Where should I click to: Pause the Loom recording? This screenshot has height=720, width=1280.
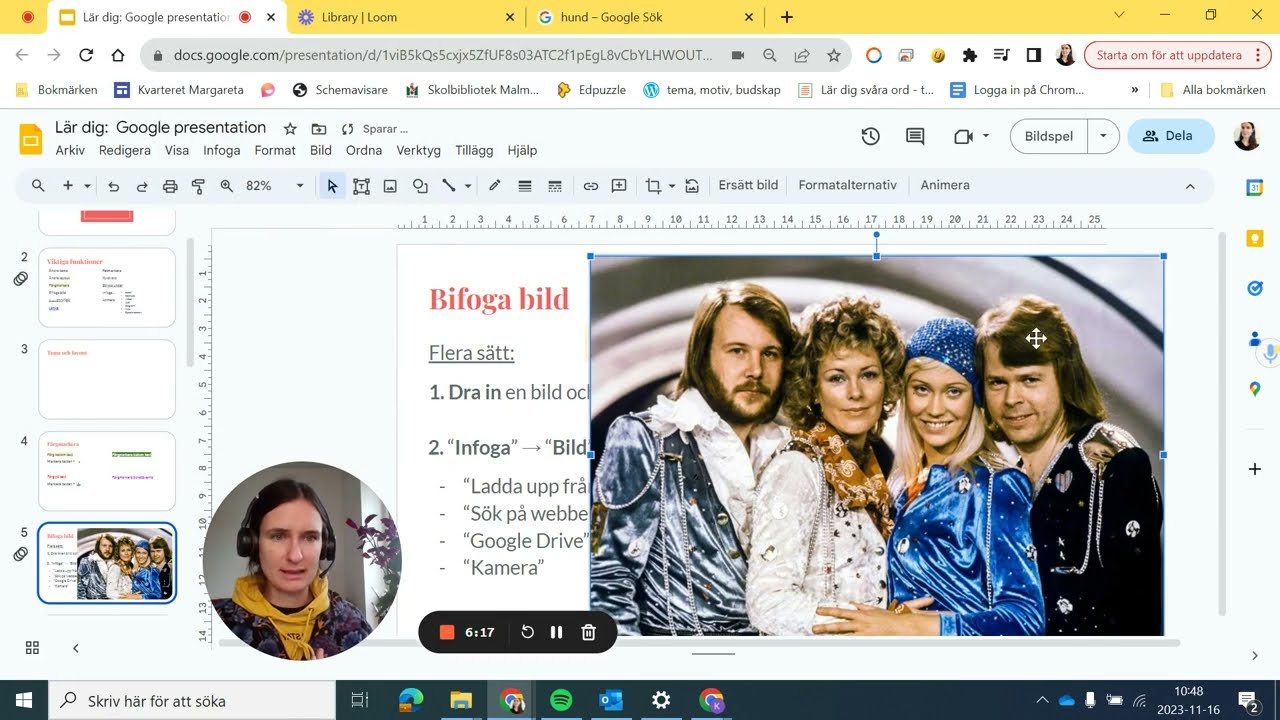(x=557, y=632)
